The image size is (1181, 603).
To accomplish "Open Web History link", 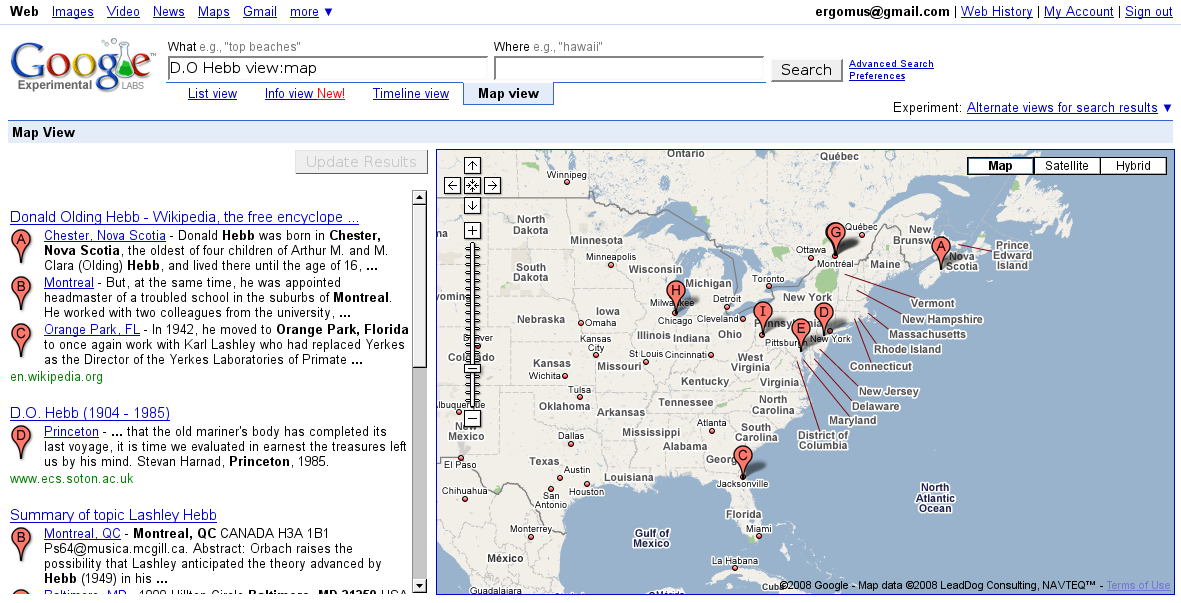I will click(x=996, y=11).
